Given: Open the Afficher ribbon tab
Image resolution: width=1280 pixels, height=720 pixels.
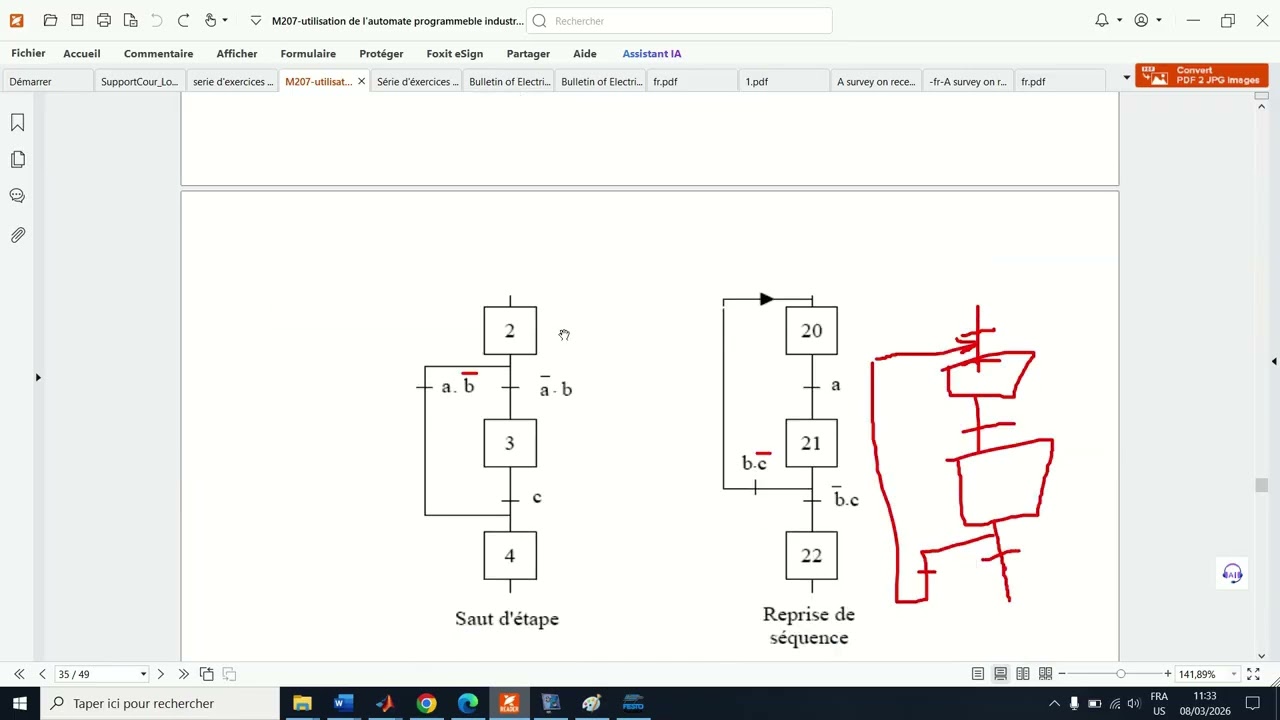Looking at the screenshot, I should pyautogui.click(x=237, y=54).
